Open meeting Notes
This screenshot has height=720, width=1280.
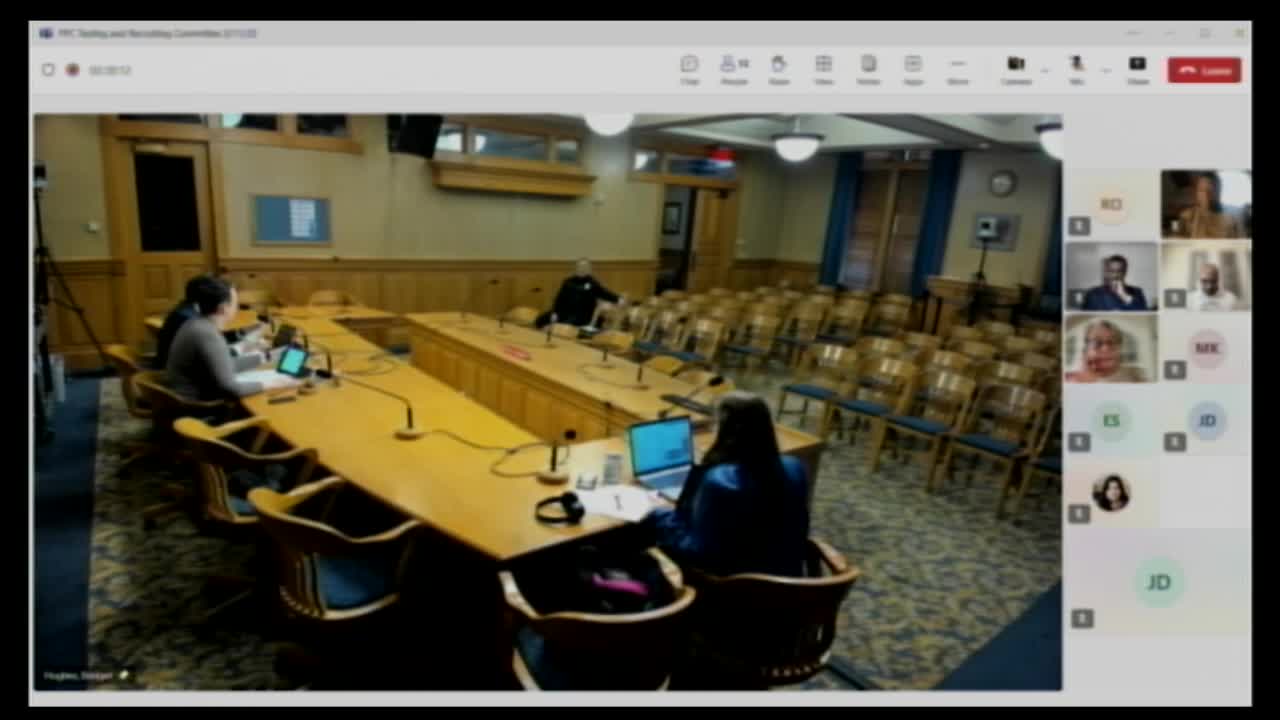868,69
